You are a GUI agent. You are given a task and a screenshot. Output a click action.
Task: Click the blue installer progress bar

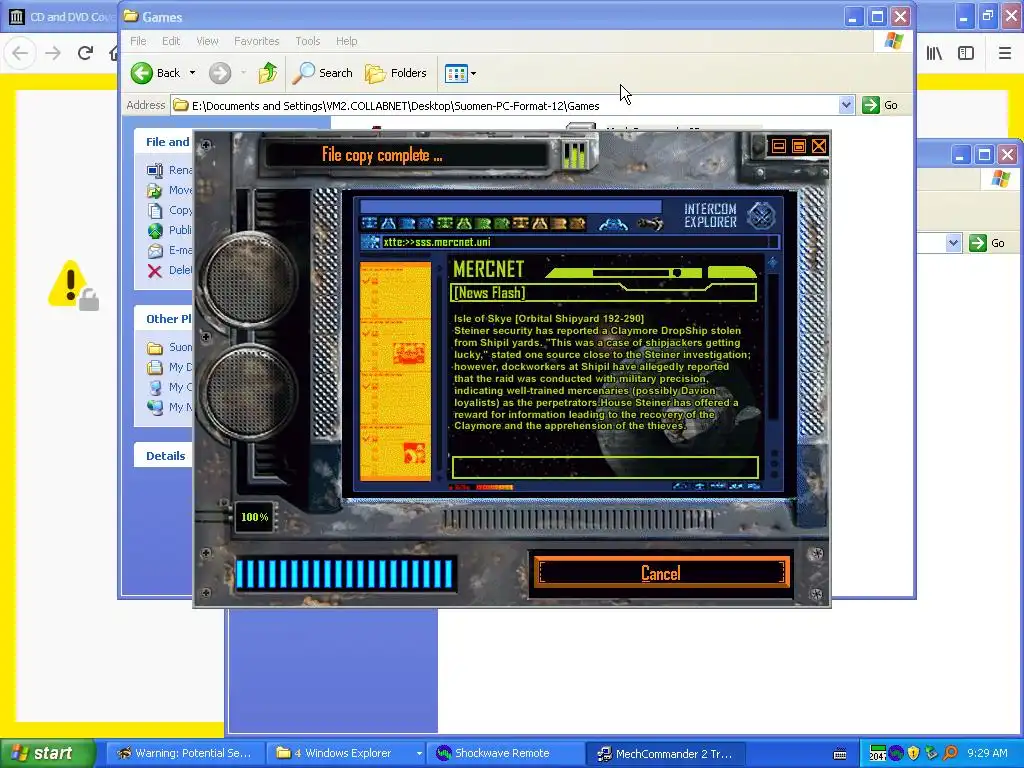[345, 575]
